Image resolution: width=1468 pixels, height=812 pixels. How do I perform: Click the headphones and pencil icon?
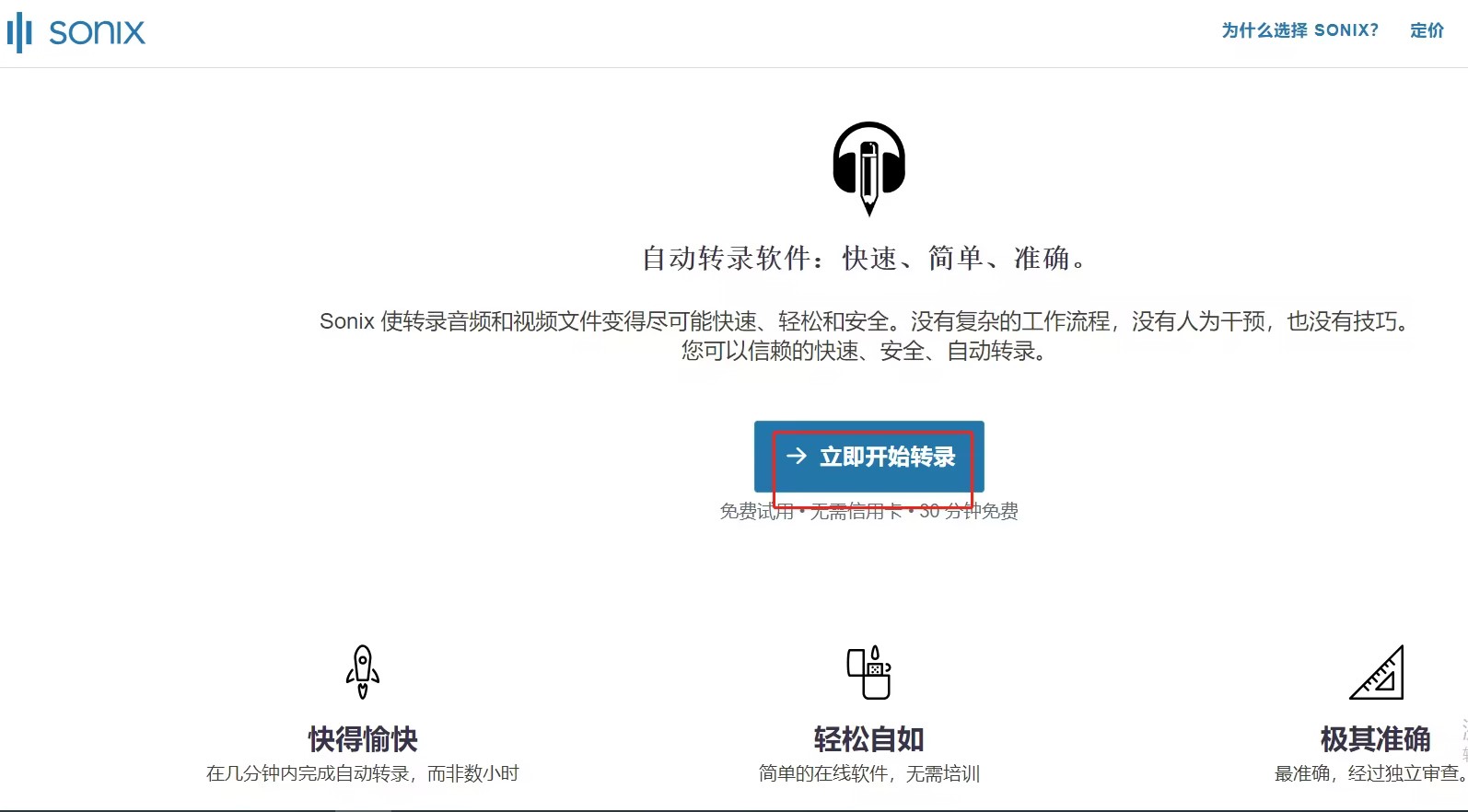pyautogui.click(x=868, y=168)
